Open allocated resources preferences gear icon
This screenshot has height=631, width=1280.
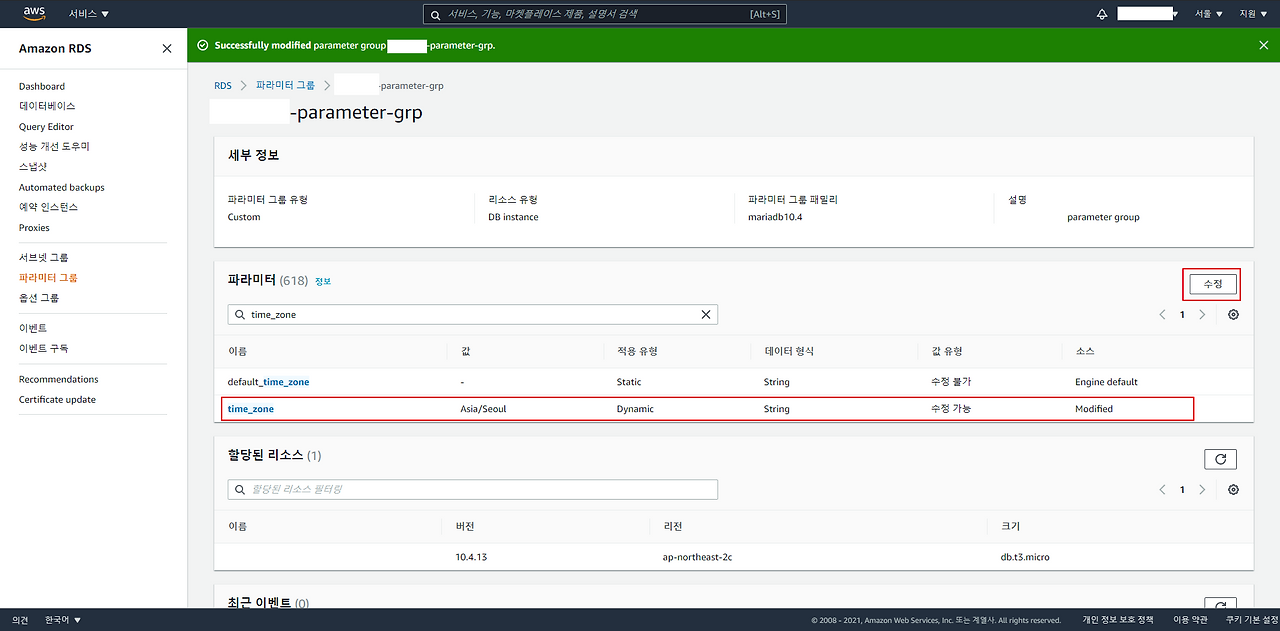1232,489
